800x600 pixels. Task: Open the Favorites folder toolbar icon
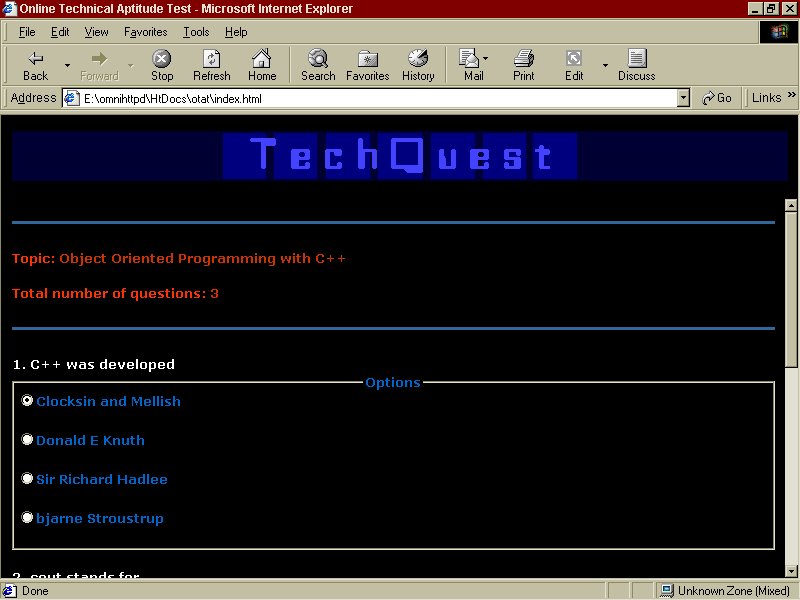tap(367, 59)
